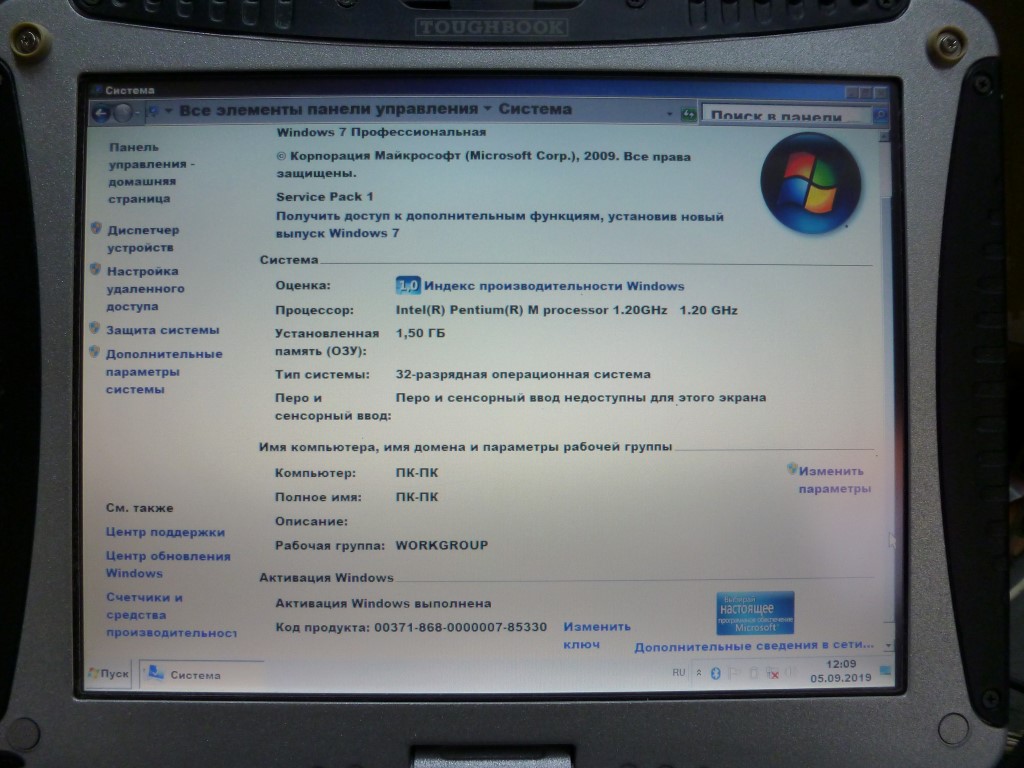Click Изменить ключ link

pos(597,635)
